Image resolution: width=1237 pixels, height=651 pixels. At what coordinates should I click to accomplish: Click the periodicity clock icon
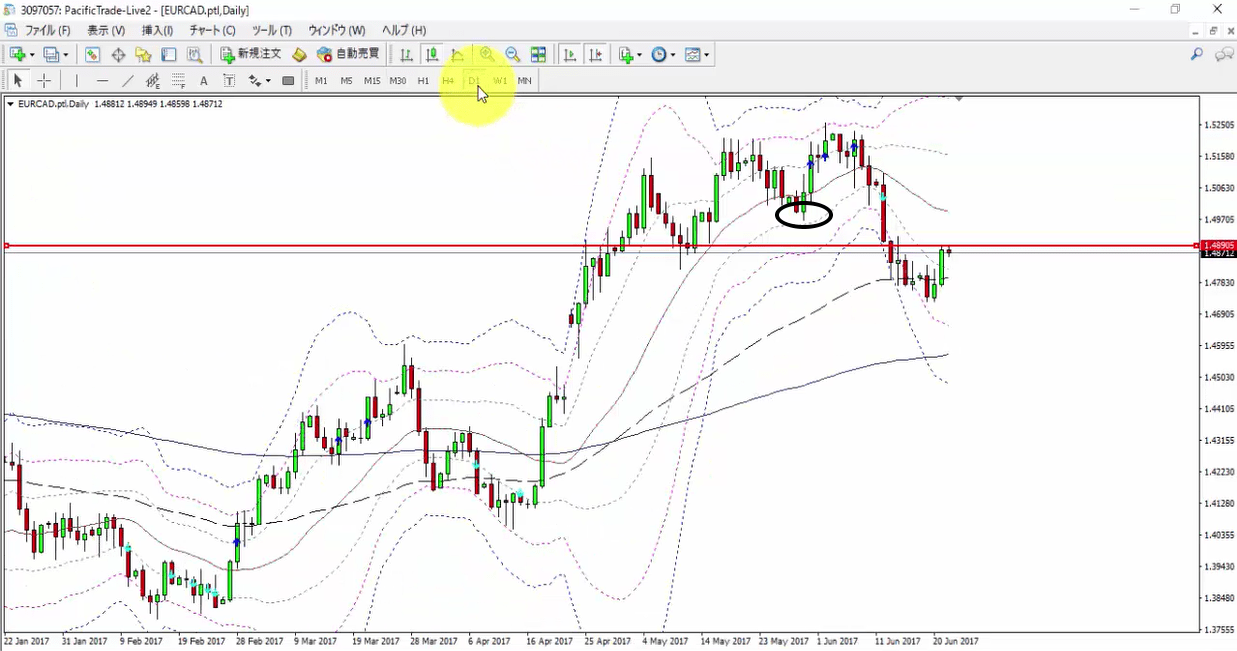click(x=659, y=55)
